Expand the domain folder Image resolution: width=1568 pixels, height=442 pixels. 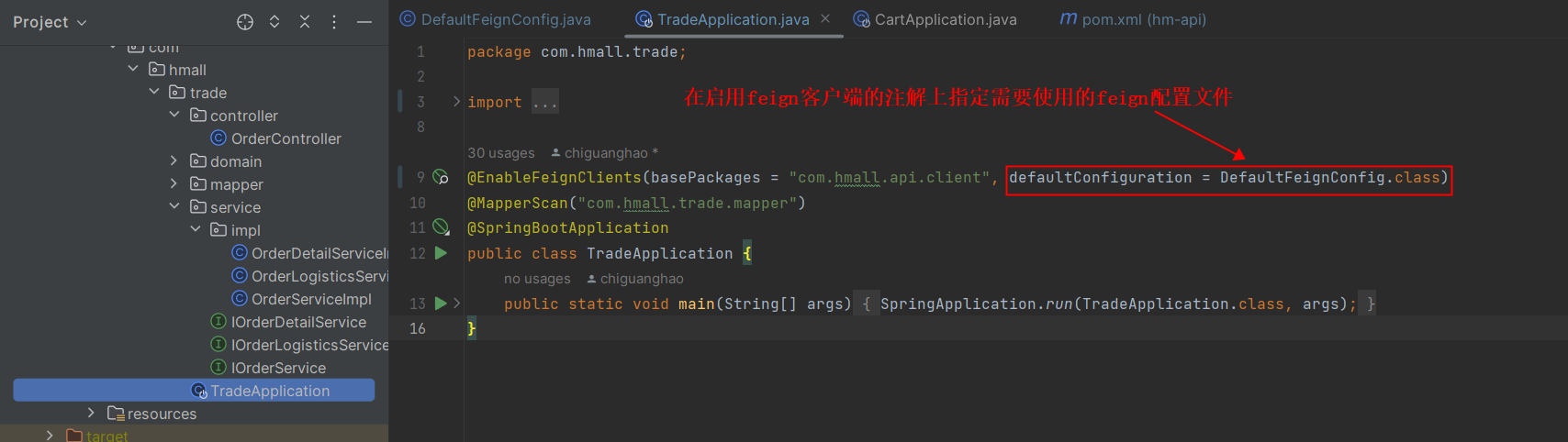point(174,160)
